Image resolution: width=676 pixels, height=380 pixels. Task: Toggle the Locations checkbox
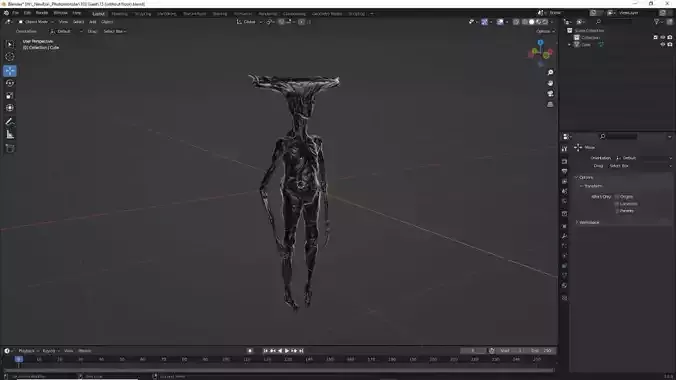pyautogui.click(x=617, y=204)
